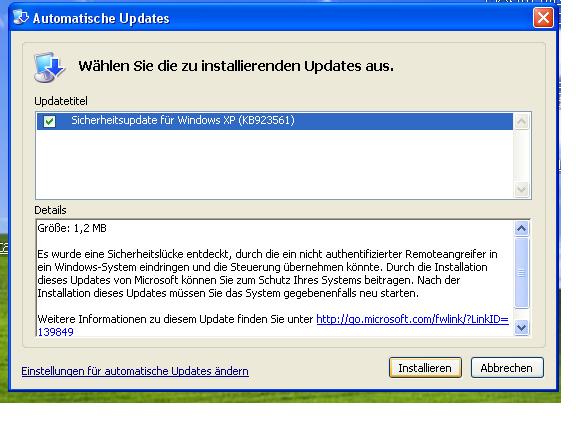Click the Details scroll down arrow
Image resolution: width=576 pixels, height=432 pixels.
[x=522, y=327]
